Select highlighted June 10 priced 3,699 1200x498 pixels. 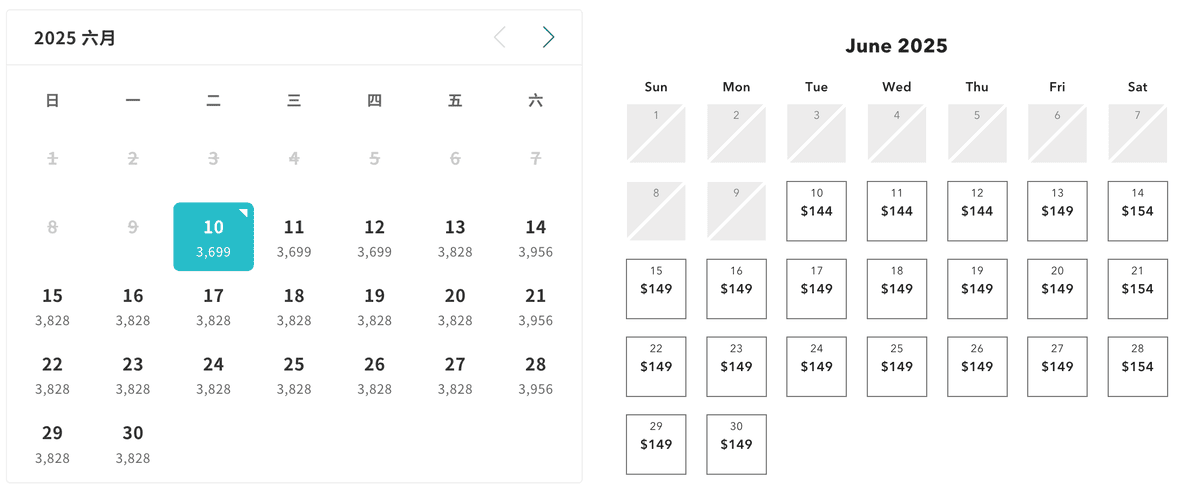coord(213,237)
